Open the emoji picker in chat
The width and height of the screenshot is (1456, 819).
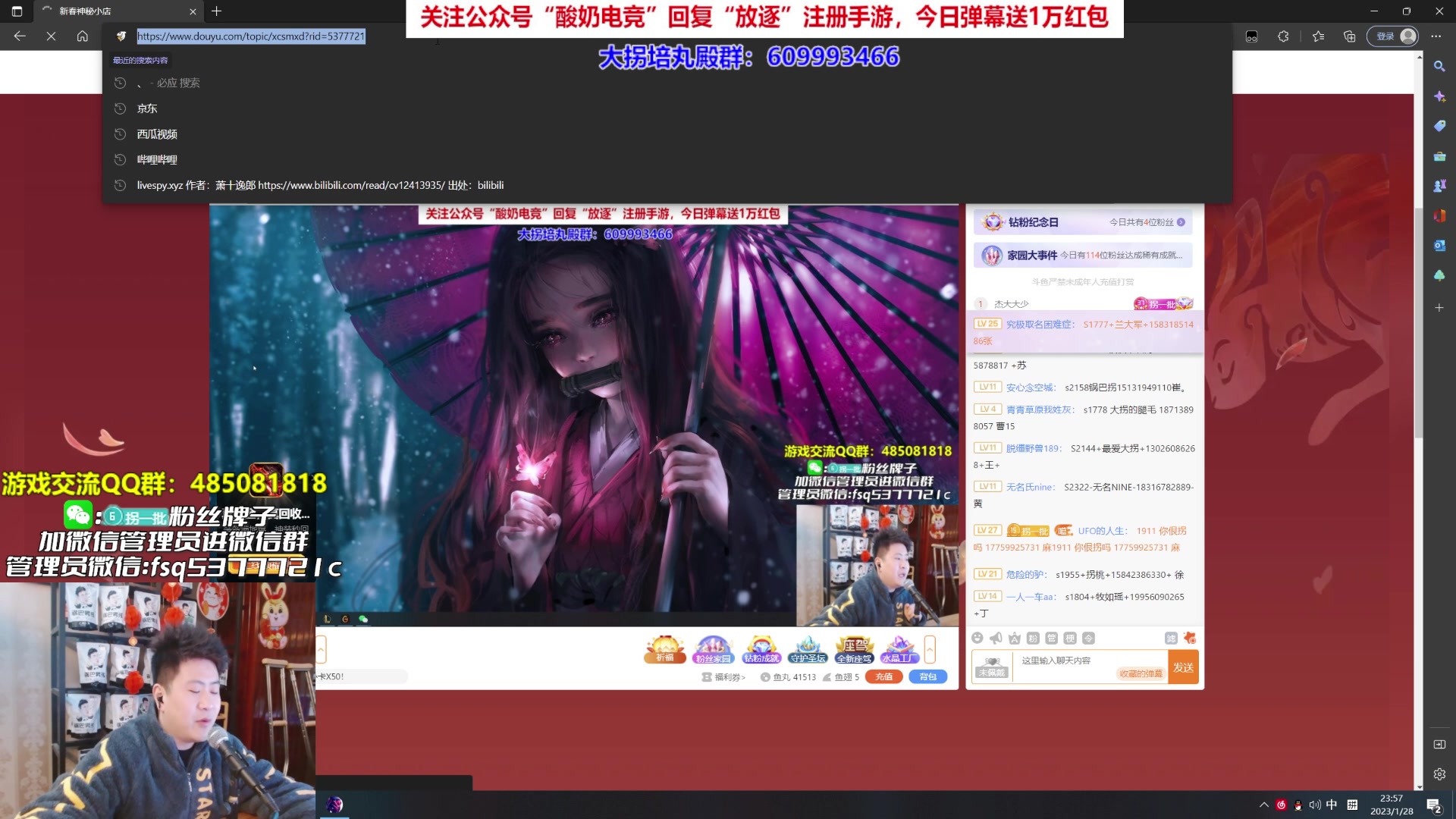977,639
